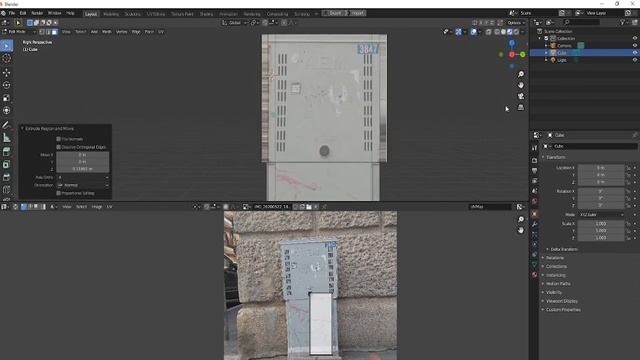
Task: Select the Transform tool
Action: pyautogui.click(x=7, y=111)
